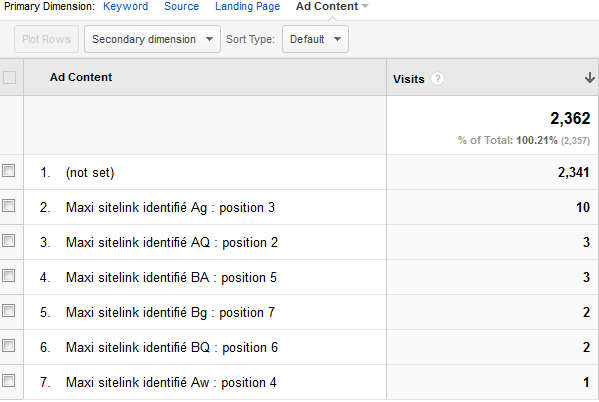Image resolution: width=599 pixels, height=402 pixels.
Task: Check the box for the (not set) row
Action: [x=8, y=171]
